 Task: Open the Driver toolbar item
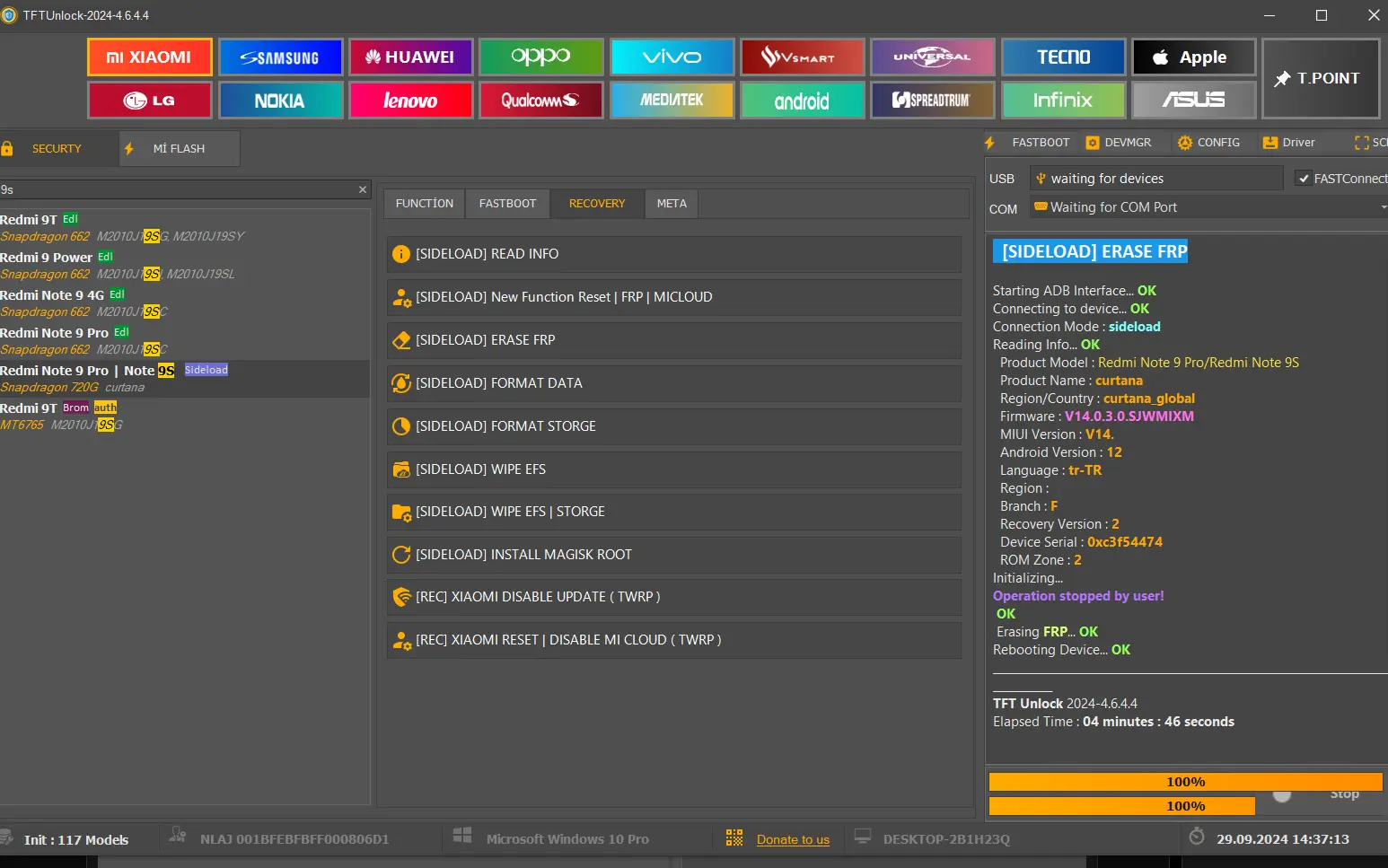[x=1289, y=143]
